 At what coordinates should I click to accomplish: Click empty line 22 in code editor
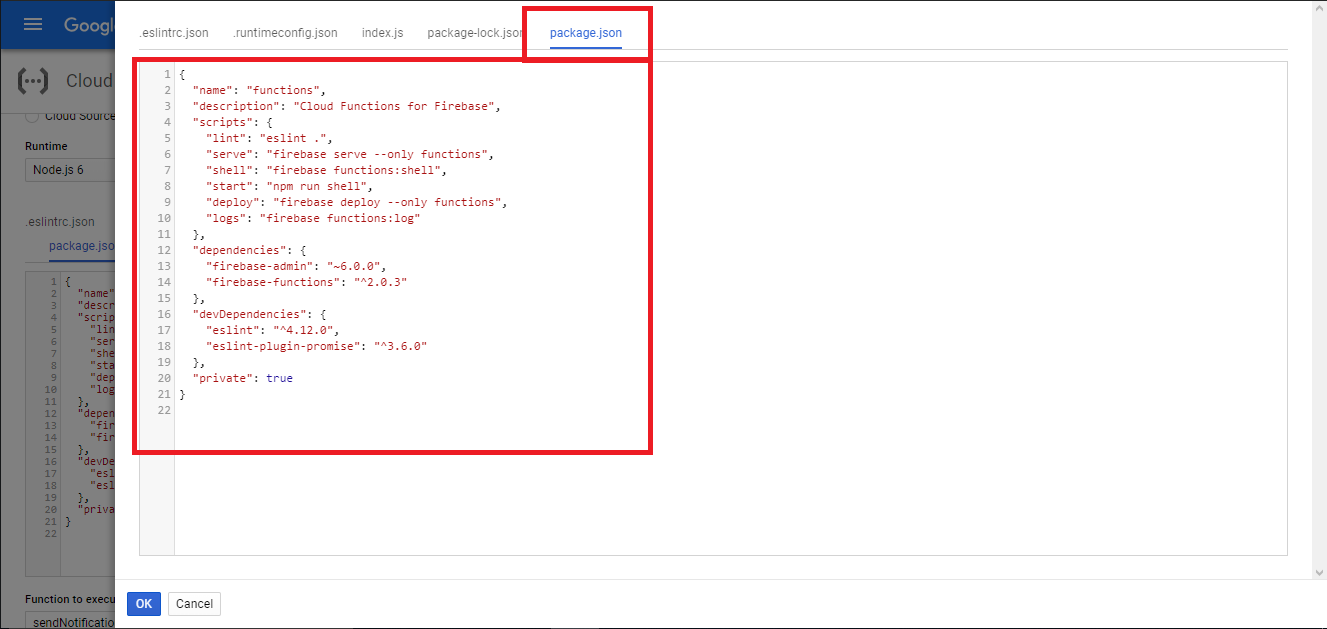[x=400, y=410]
